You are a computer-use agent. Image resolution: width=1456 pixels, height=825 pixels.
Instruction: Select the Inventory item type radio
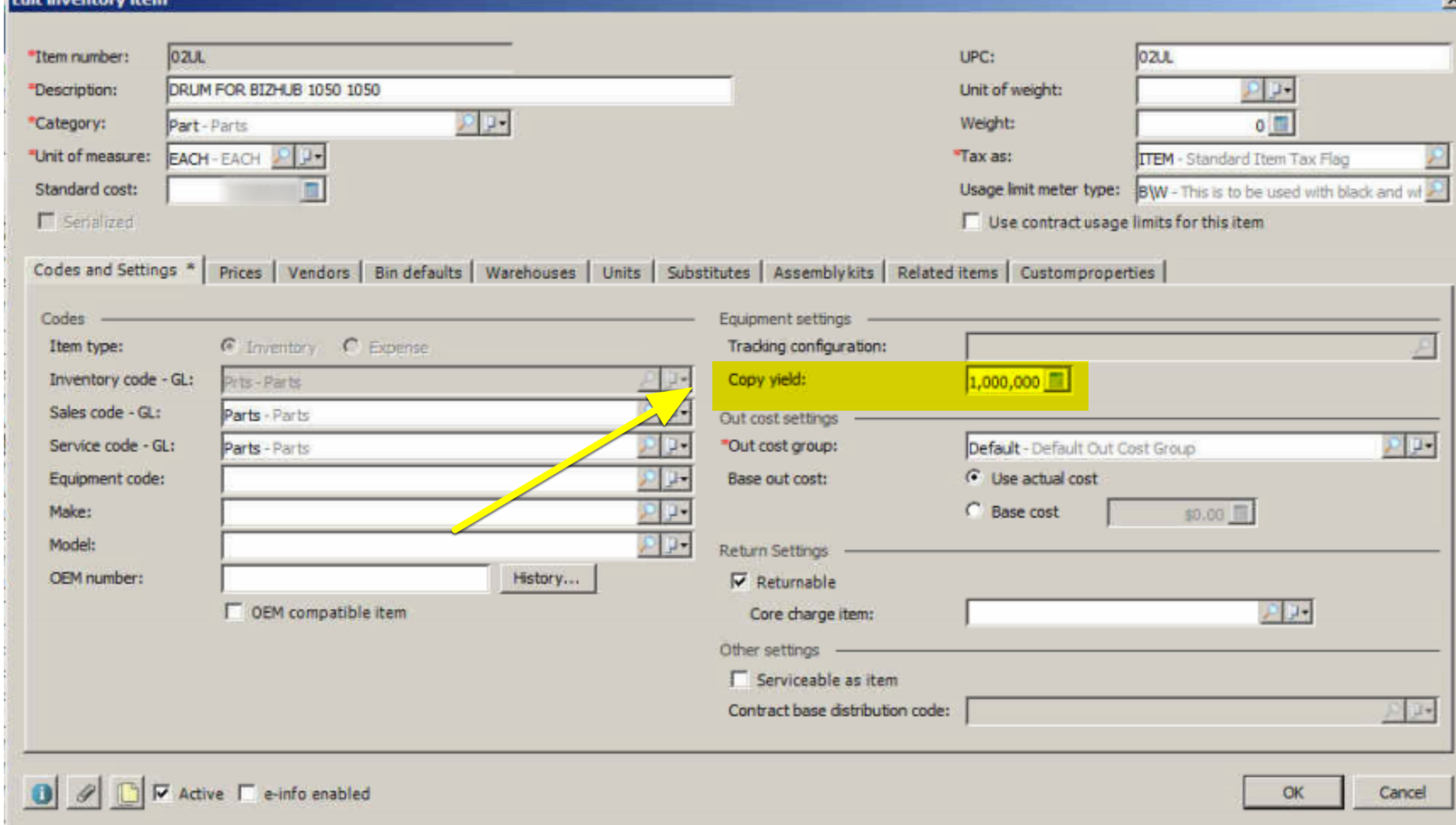tap(229, 346)
